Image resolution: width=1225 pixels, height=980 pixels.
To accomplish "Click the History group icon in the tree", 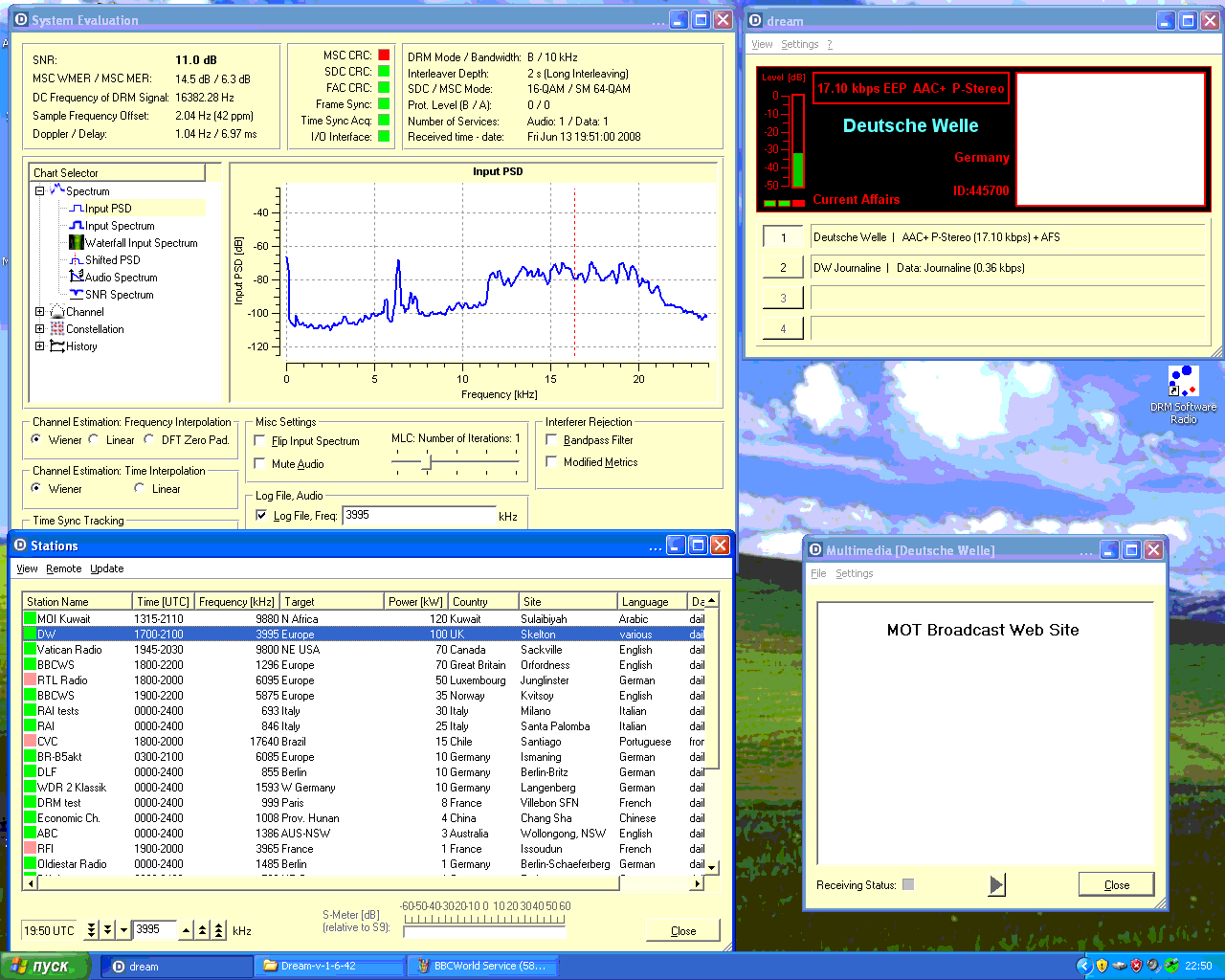I will pyautogui.click(x=57, y=345).
